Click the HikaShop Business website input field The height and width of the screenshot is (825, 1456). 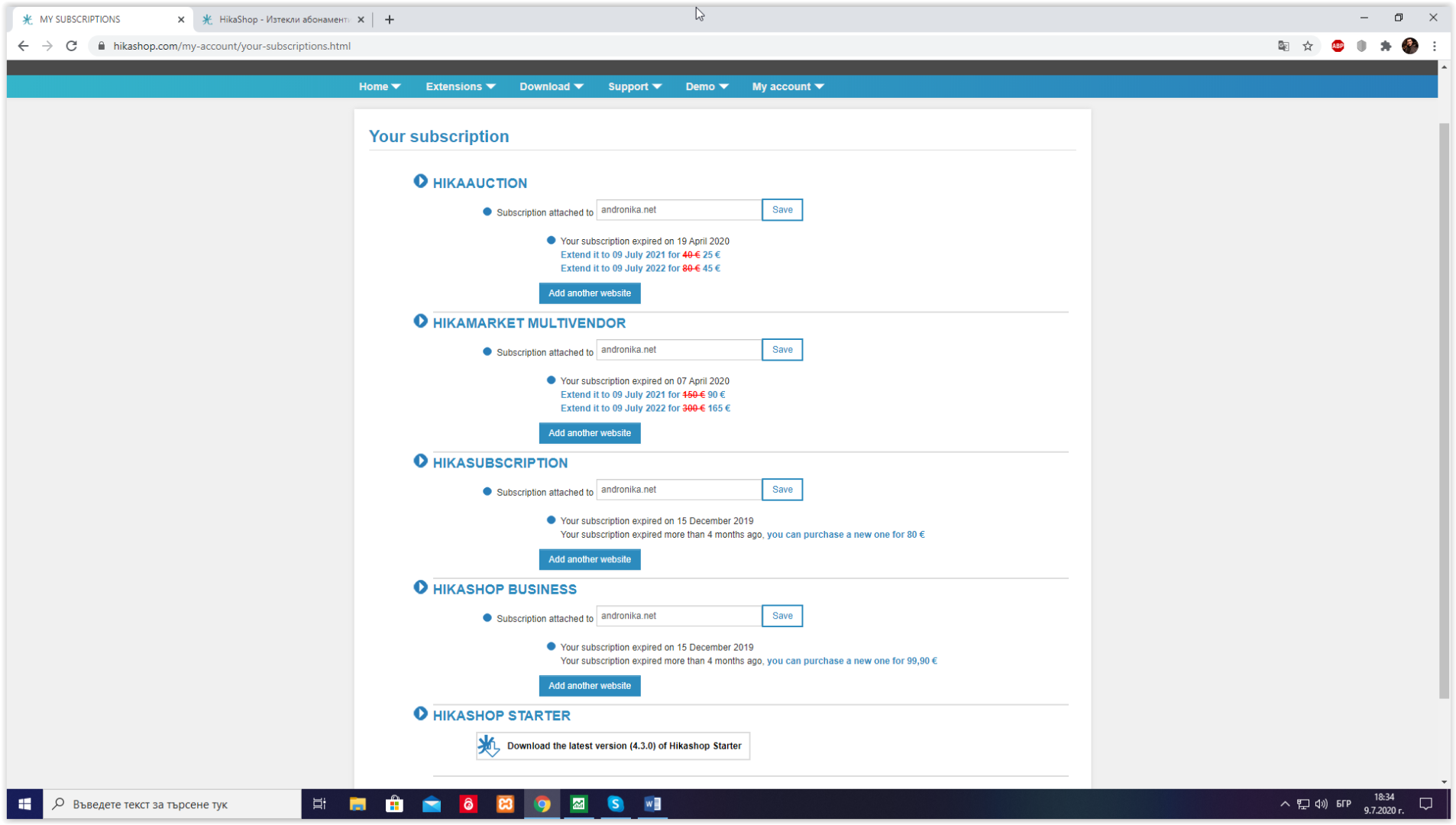click(x=679, y=616)
